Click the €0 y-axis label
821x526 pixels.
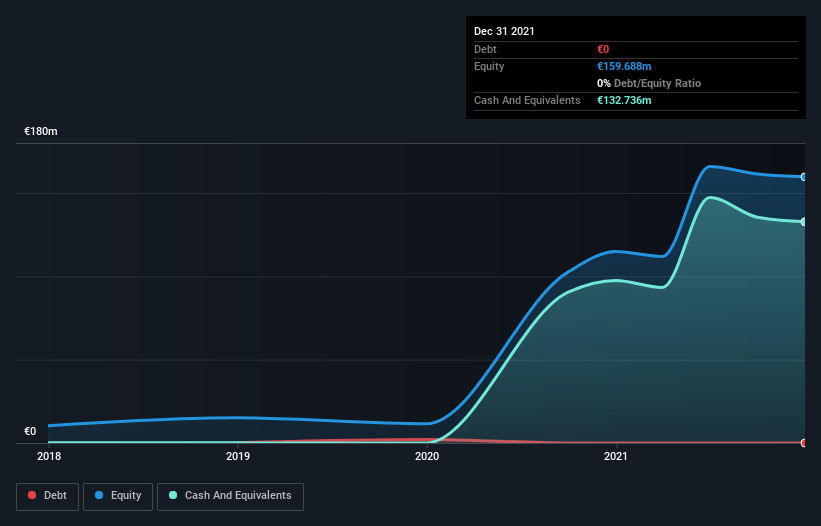[30, 431]
